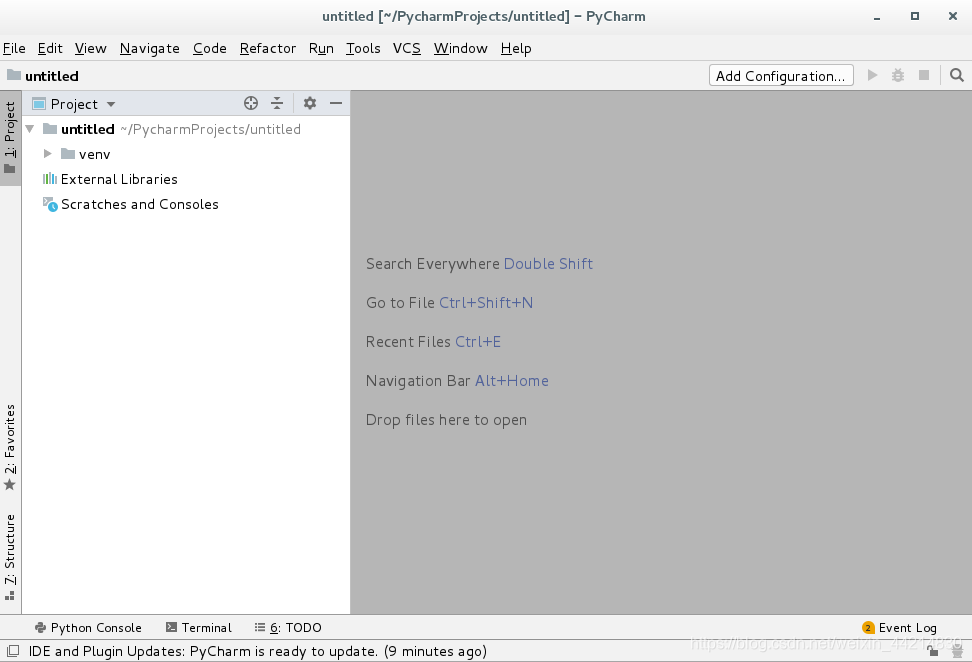Open the VCS menu

point(407,48)
